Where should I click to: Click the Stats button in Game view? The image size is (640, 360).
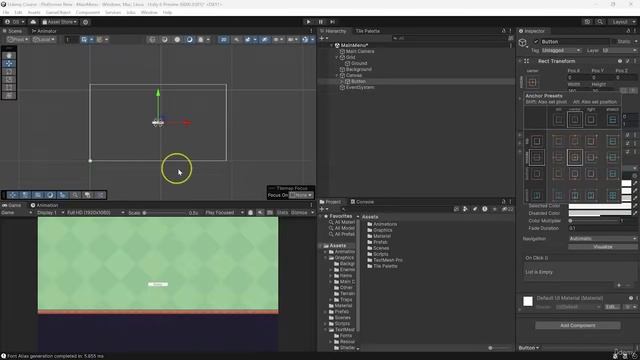tap(282, 213)
